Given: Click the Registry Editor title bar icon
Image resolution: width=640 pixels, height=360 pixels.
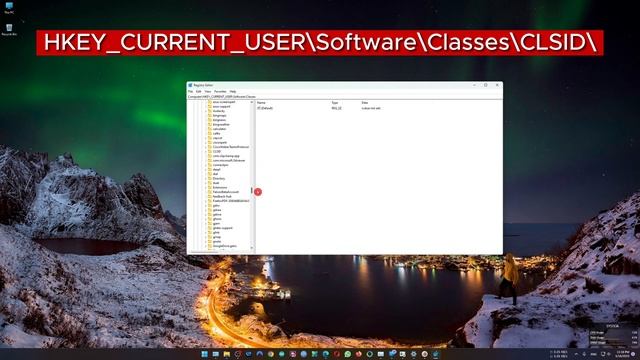Looking at the screenshot, I should click(190, 85).
